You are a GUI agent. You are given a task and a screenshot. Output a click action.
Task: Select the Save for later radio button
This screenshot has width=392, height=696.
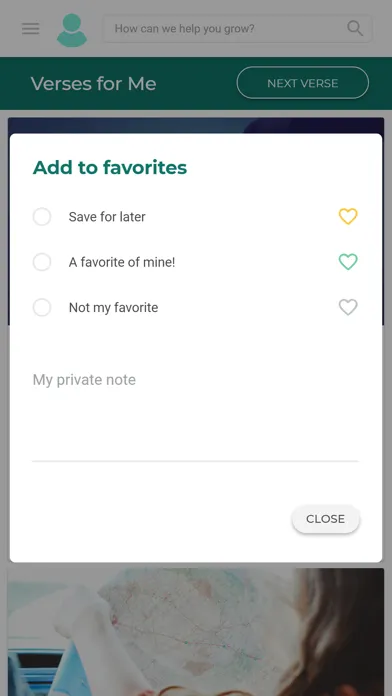[42, 217]
